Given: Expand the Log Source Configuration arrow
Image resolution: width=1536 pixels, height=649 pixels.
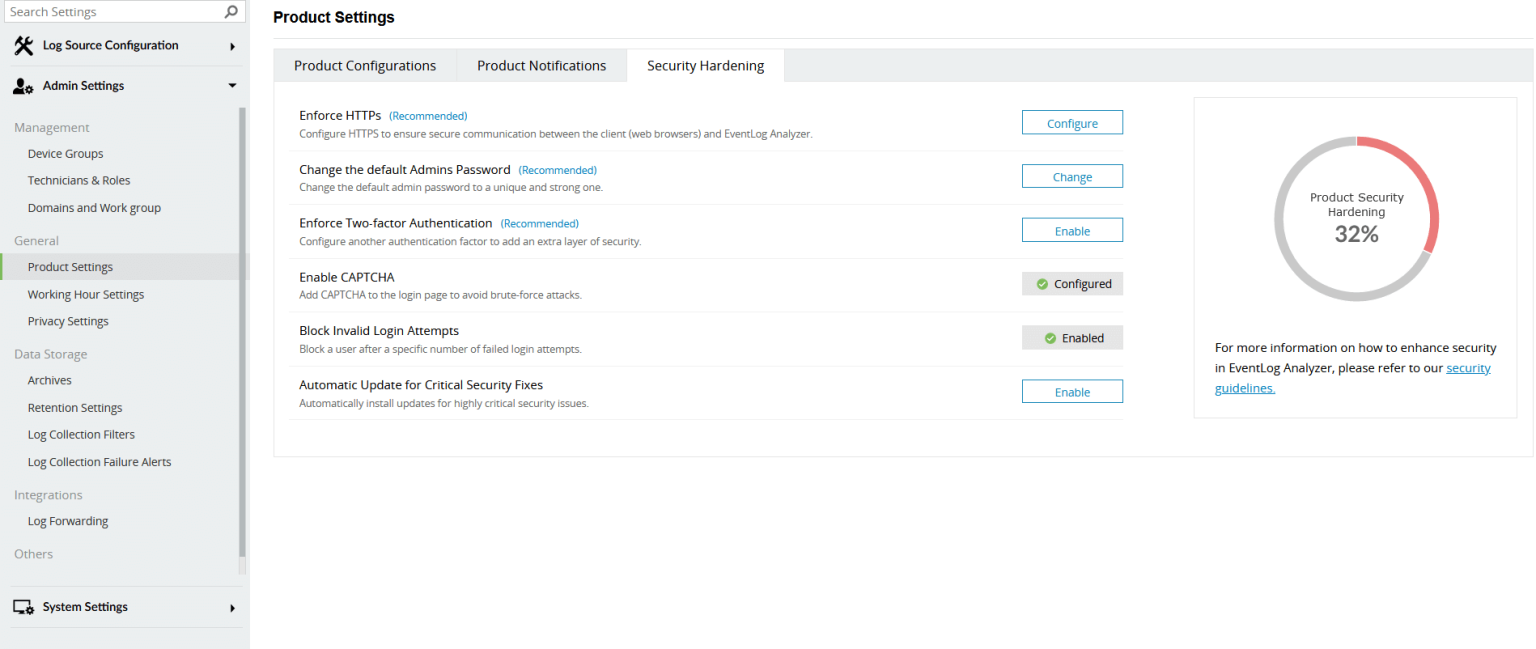Looking at the screenshot, I should click(x=232, y=46).
